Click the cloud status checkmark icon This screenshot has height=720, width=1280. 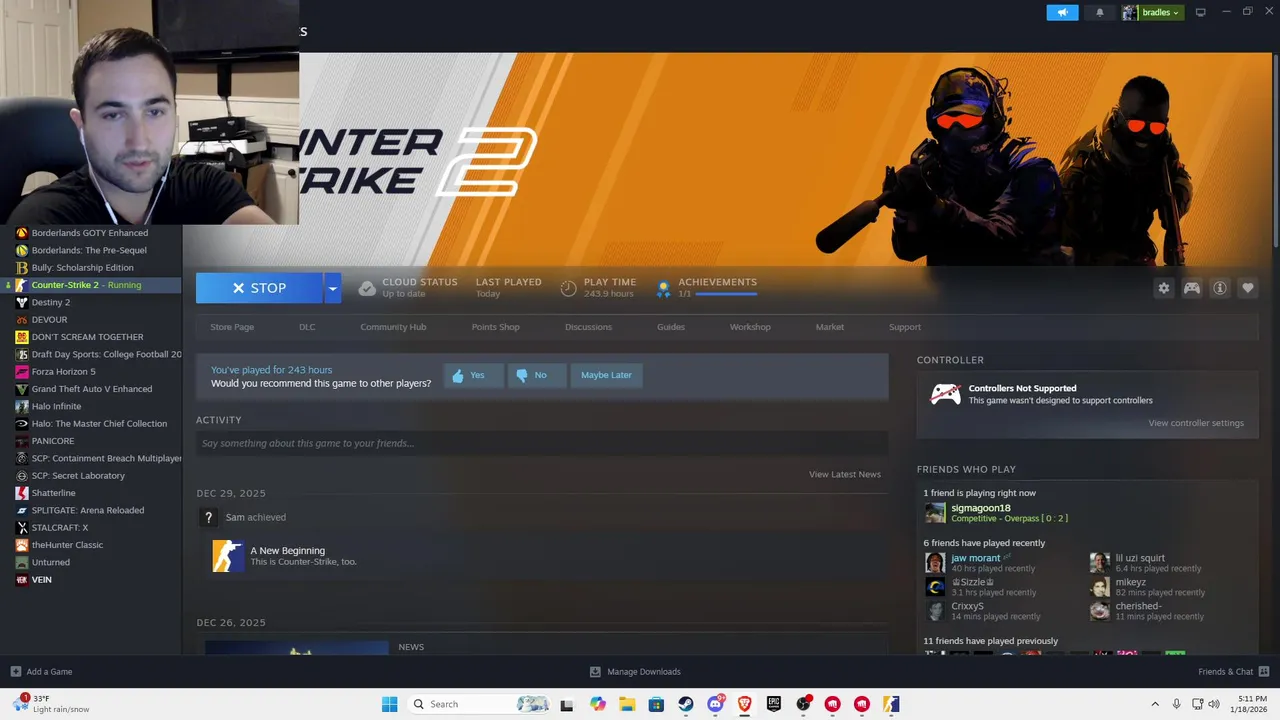coord(367,288)
